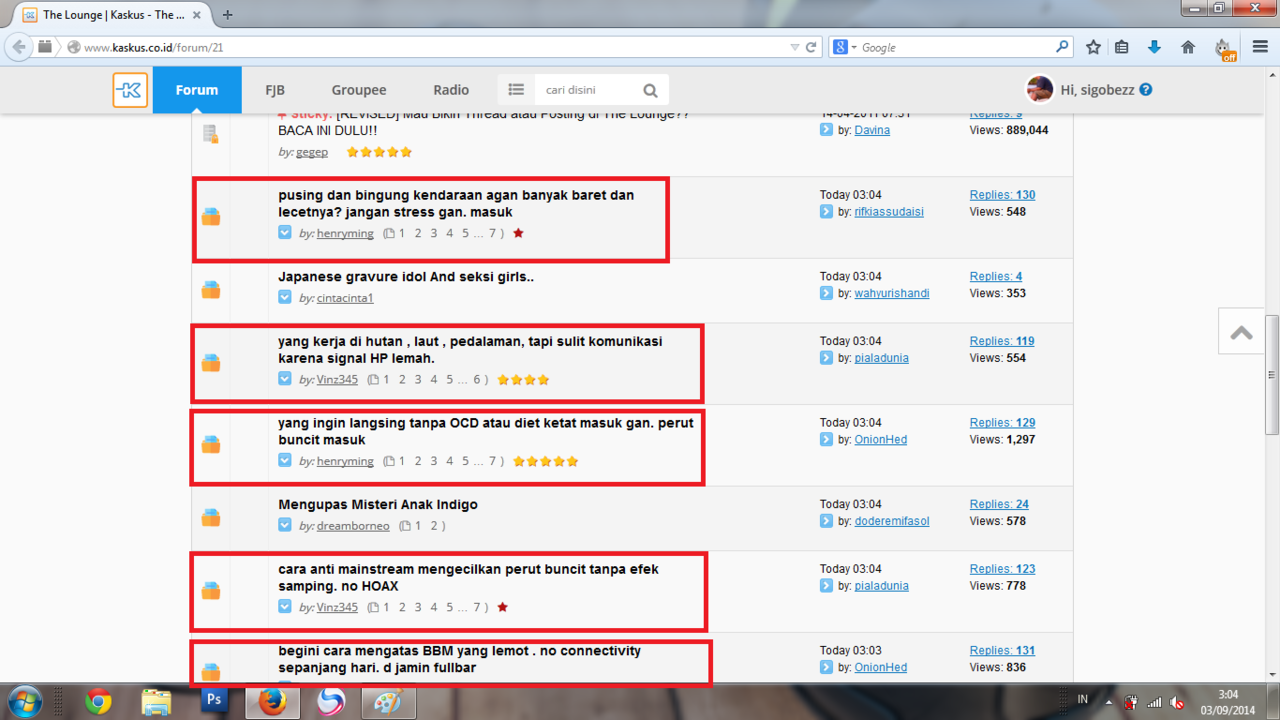
Task: Open the downloads arrow icon
Action: click(x=1154, y=47)
